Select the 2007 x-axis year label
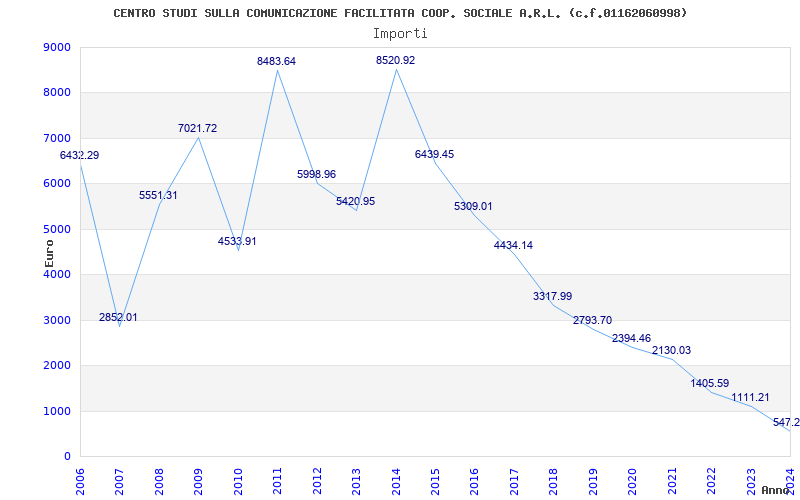This screenshot has width=800, height=500. (x=119, y=482)
